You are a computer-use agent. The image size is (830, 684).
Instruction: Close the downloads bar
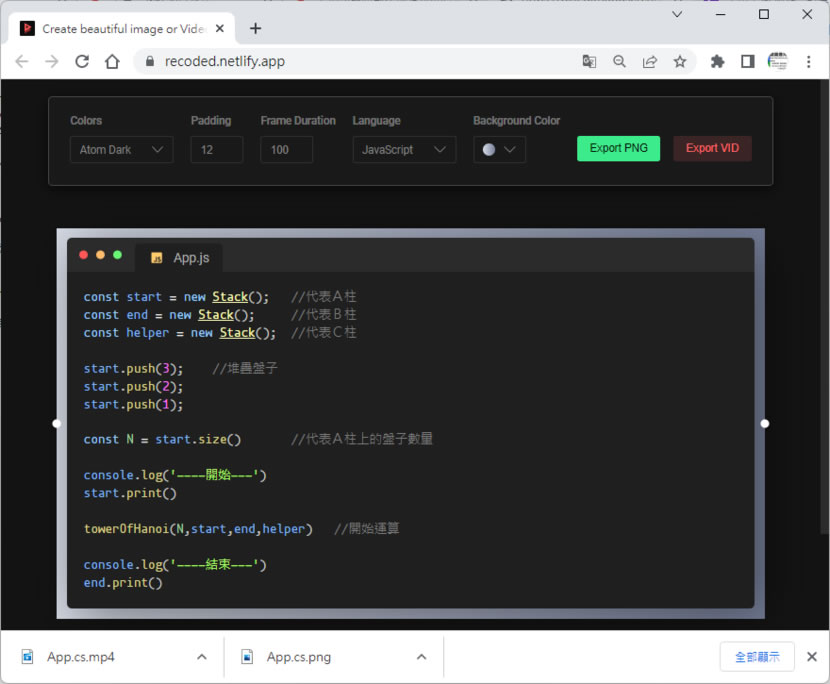(811, 657)
